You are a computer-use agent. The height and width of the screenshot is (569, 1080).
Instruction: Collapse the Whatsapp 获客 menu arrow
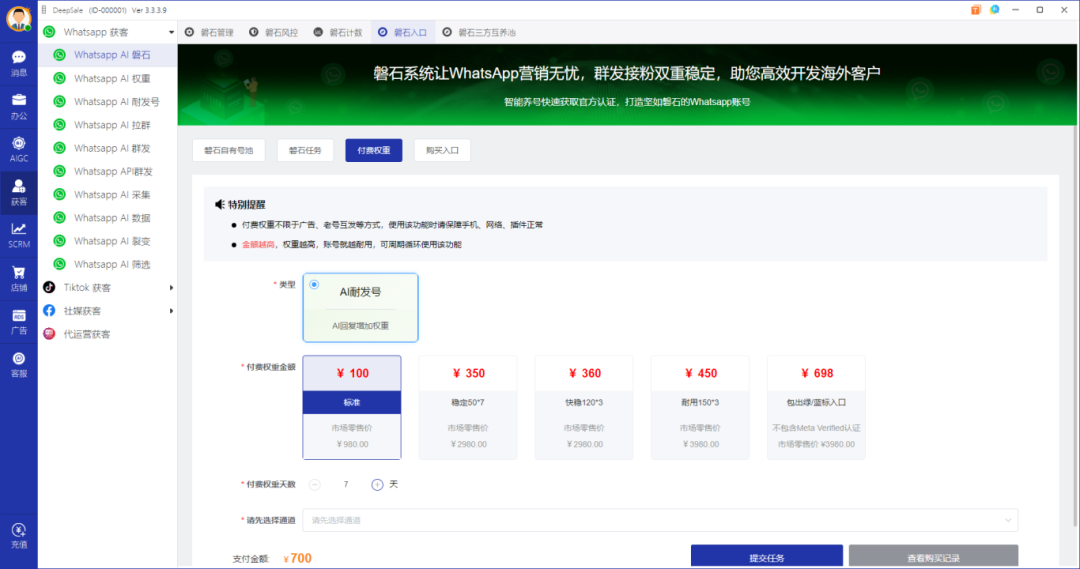(171, 32)
